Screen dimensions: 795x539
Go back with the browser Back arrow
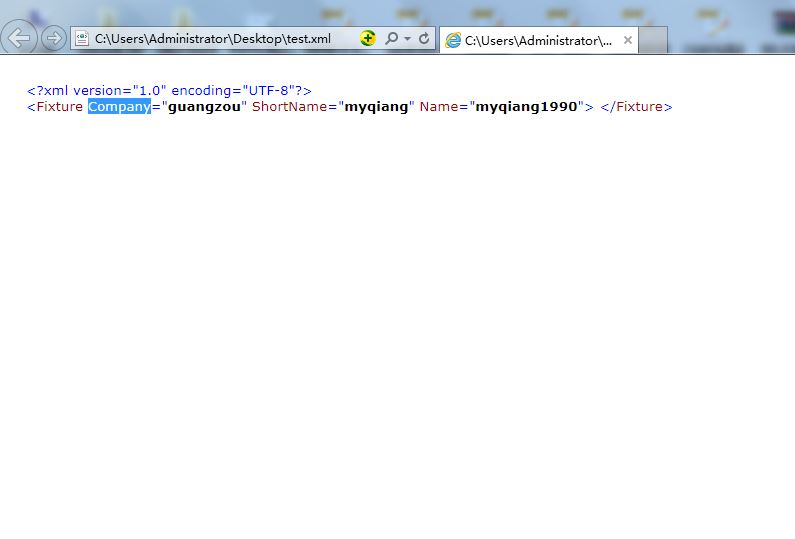pos(19,38)
